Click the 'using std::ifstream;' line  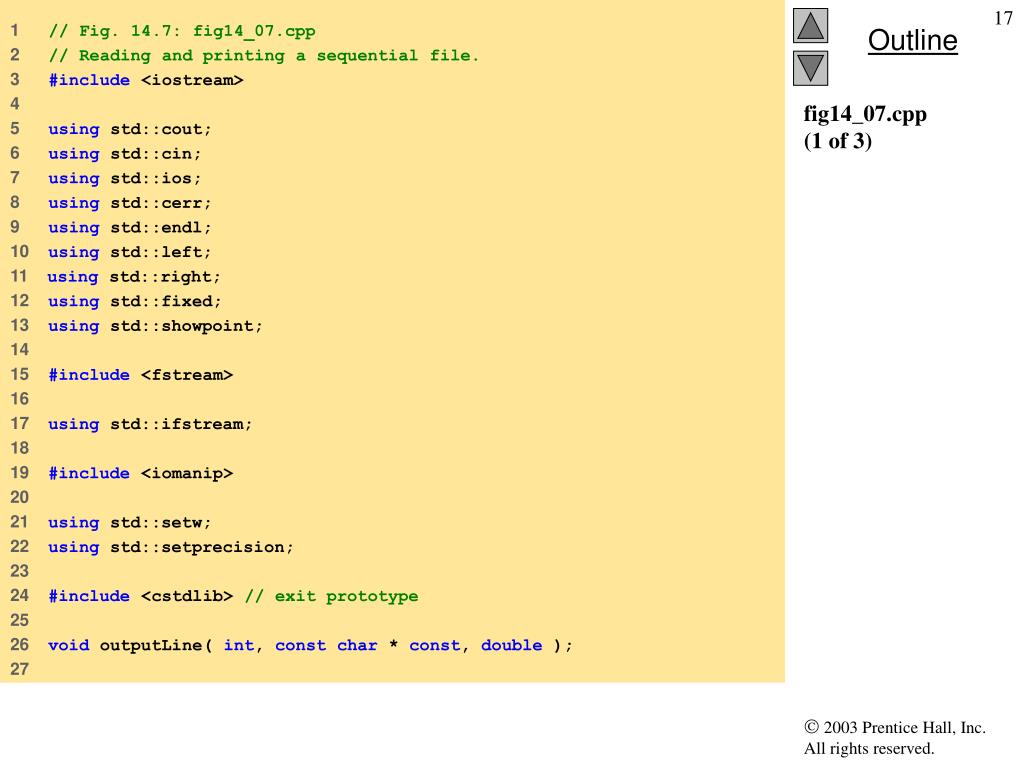(150, 424)
